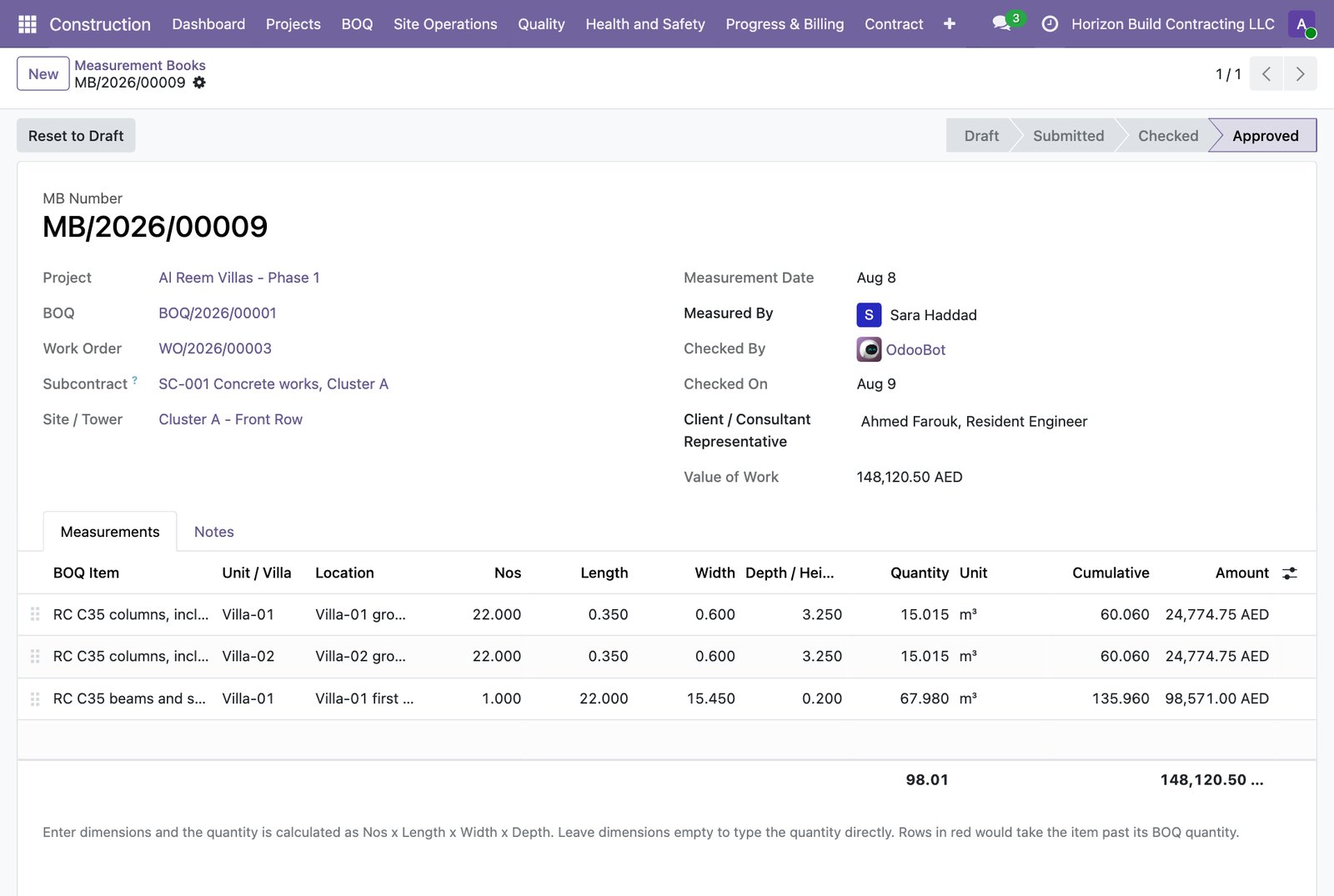
Task: Click the Draft status stage
Action: tap(981, 136)
